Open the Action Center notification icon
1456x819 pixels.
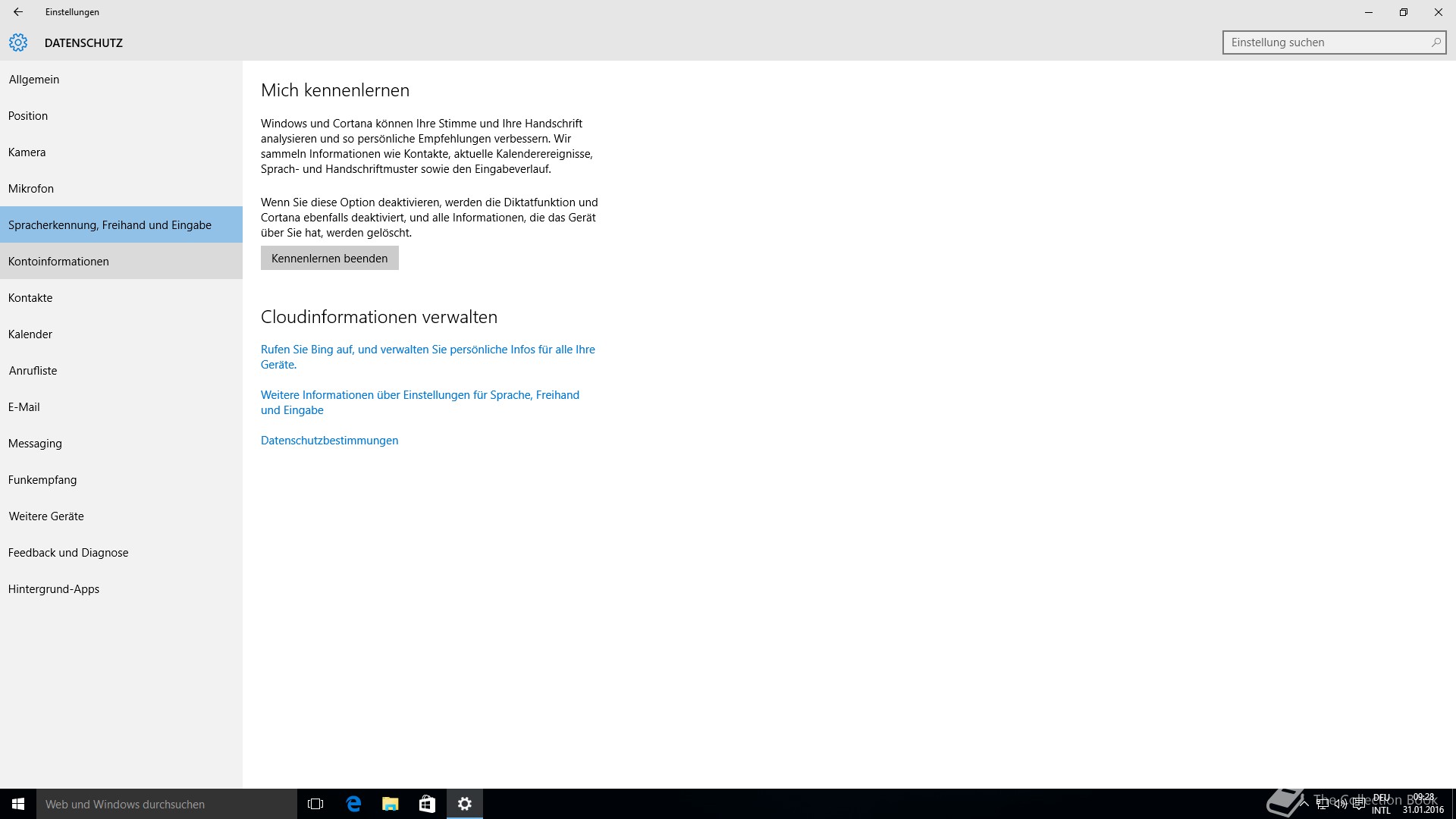coord(1358,805)
